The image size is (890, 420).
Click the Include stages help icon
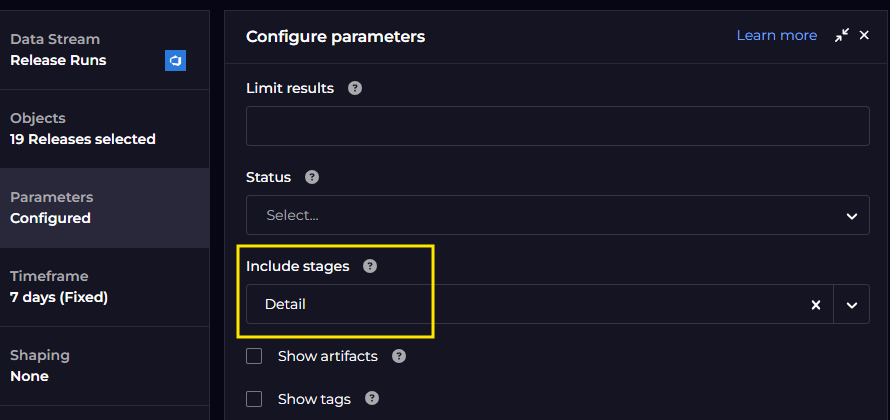[x=370, y=266]
